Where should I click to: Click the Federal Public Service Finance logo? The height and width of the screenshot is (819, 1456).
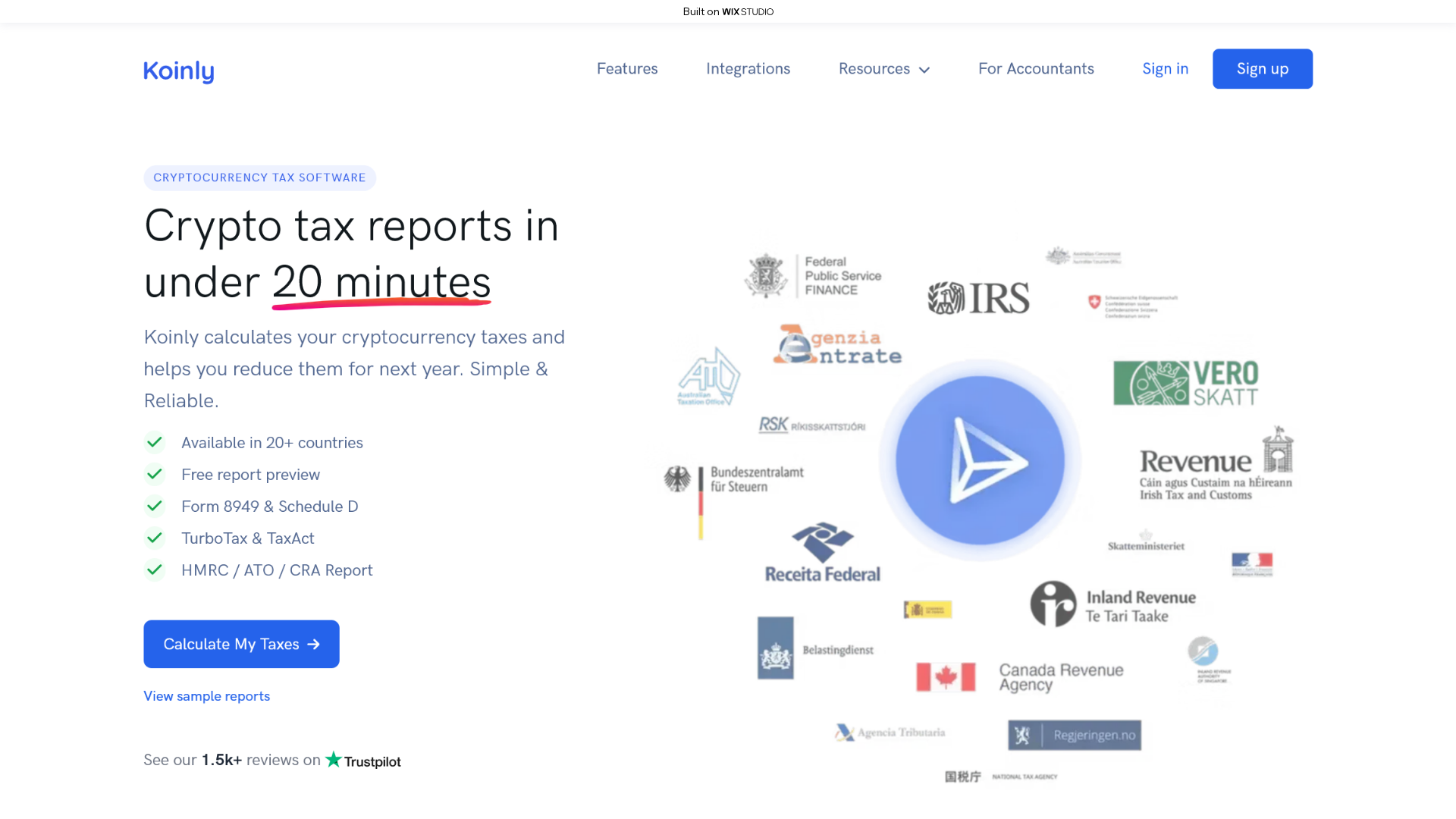coord(812,275)
